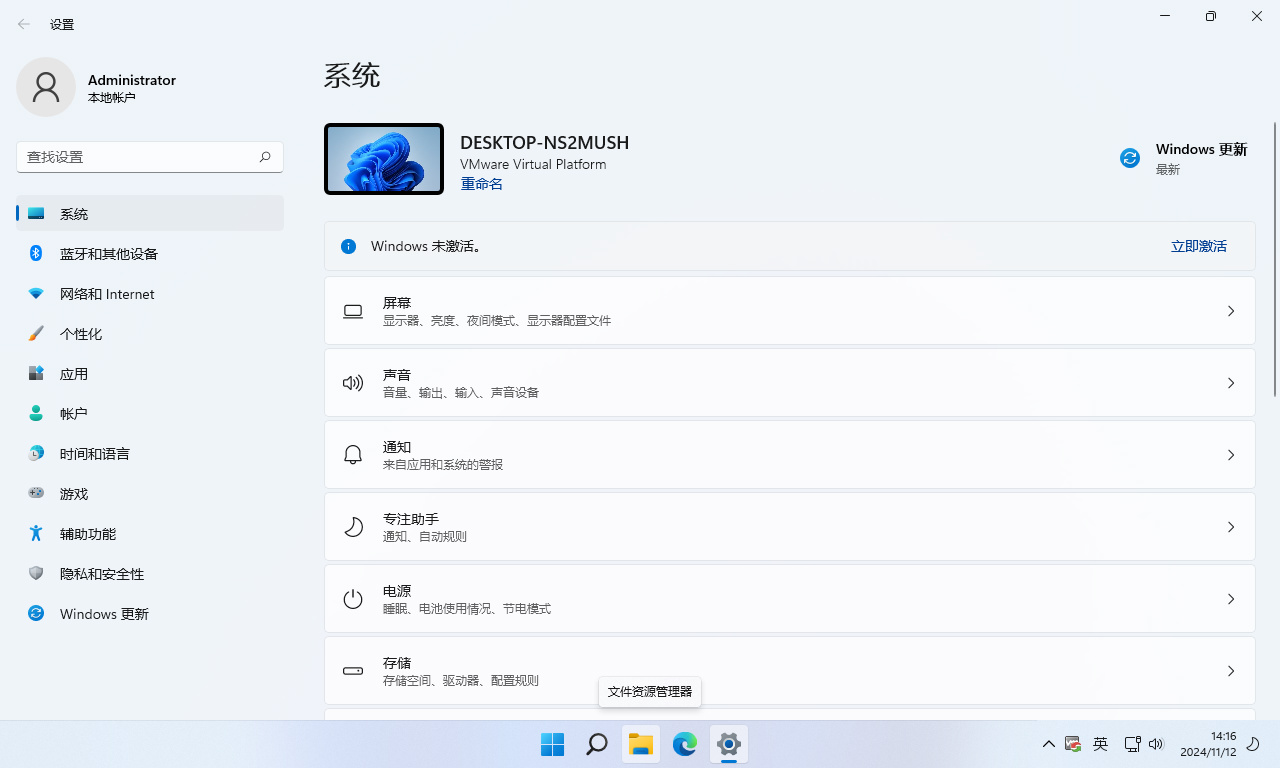The height and width of the screenshot is (768, 1280).
Task: Expand the 电源 row chevron
Action: (1231, 599)
